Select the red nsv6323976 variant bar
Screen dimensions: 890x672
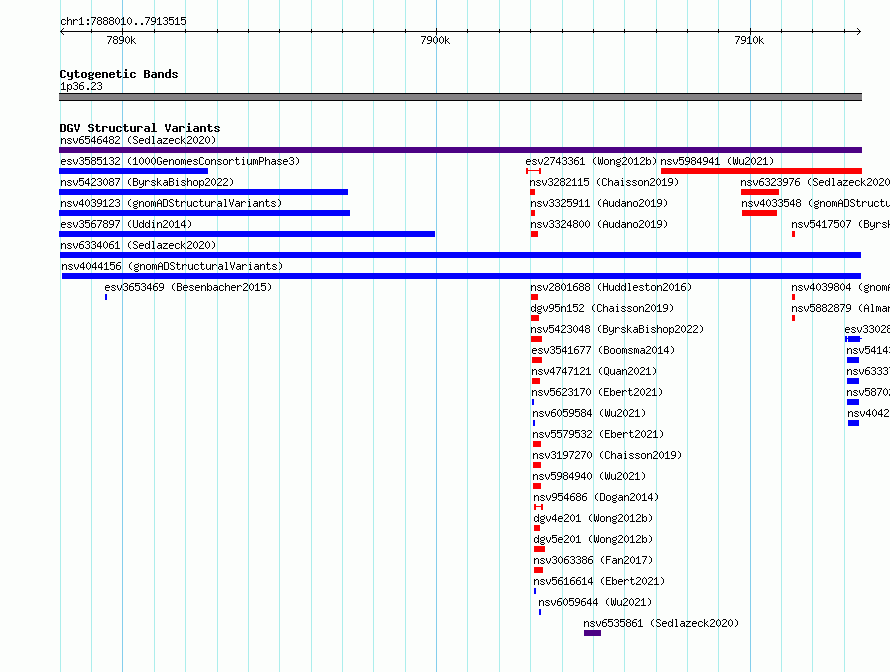[760, 192]
